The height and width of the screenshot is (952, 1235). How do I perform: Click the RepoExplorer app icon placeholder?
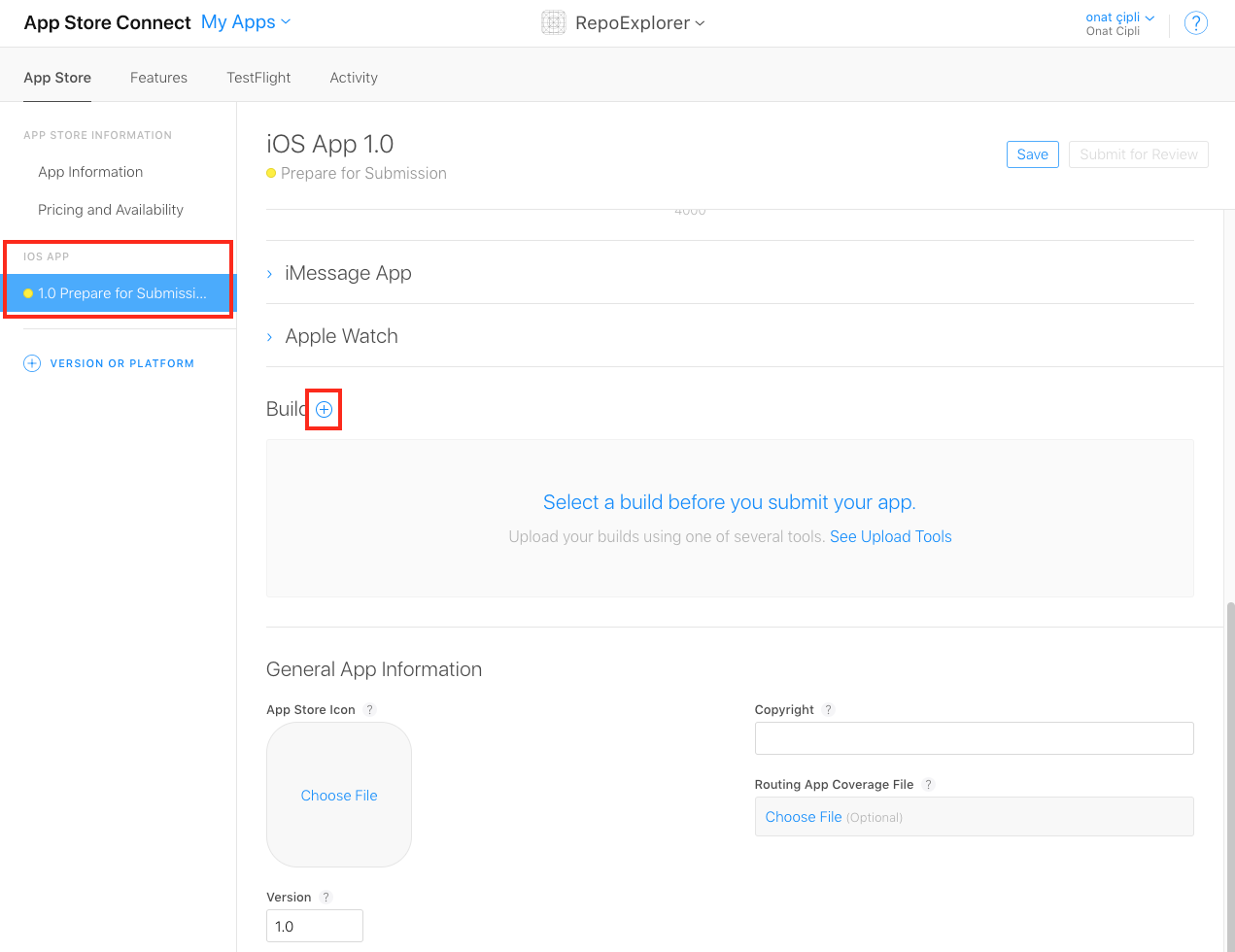554,22
